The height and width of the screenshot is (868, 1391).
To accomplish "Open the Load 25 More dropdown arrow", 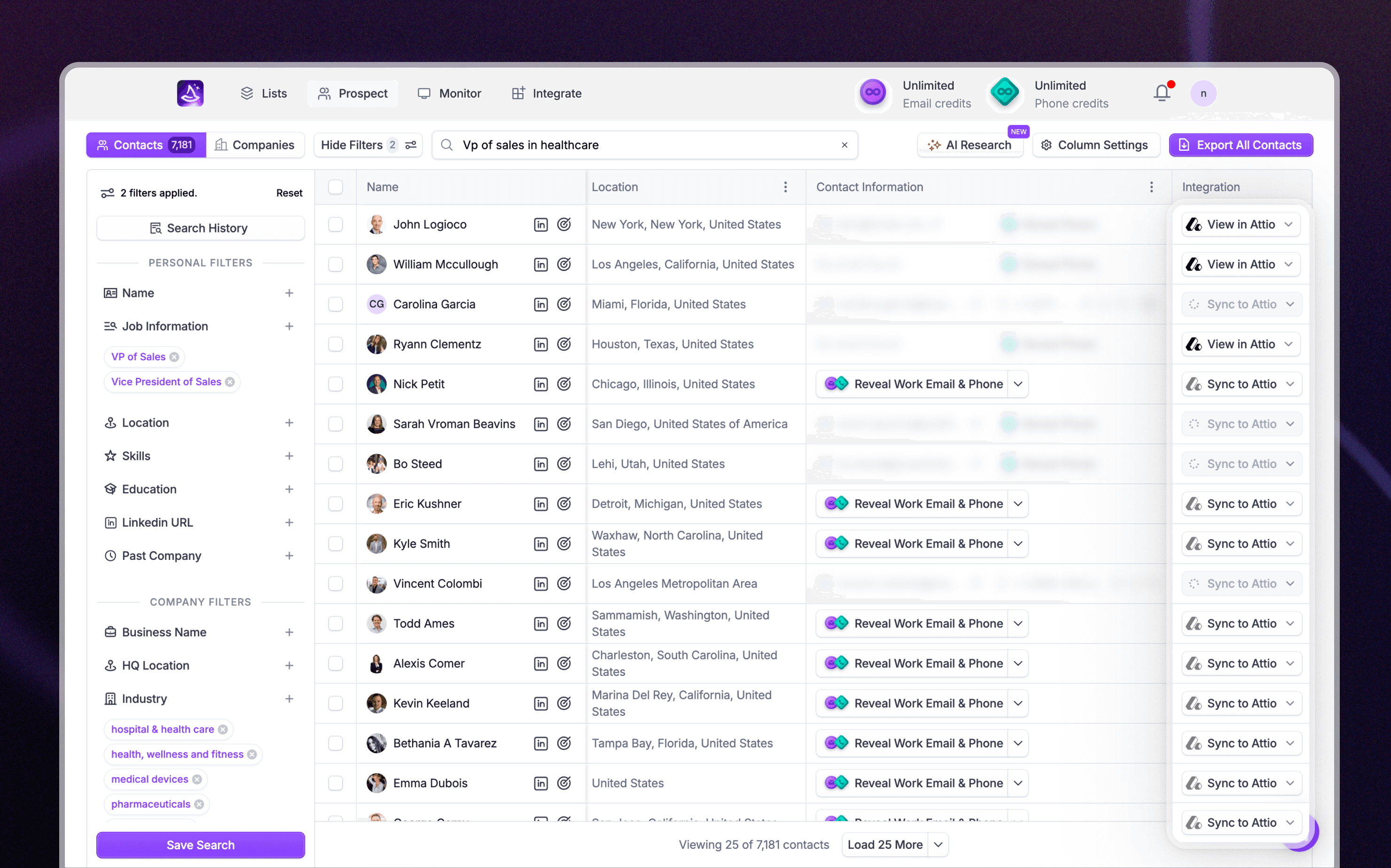I will pyautogui.click(x=938, y=845).
